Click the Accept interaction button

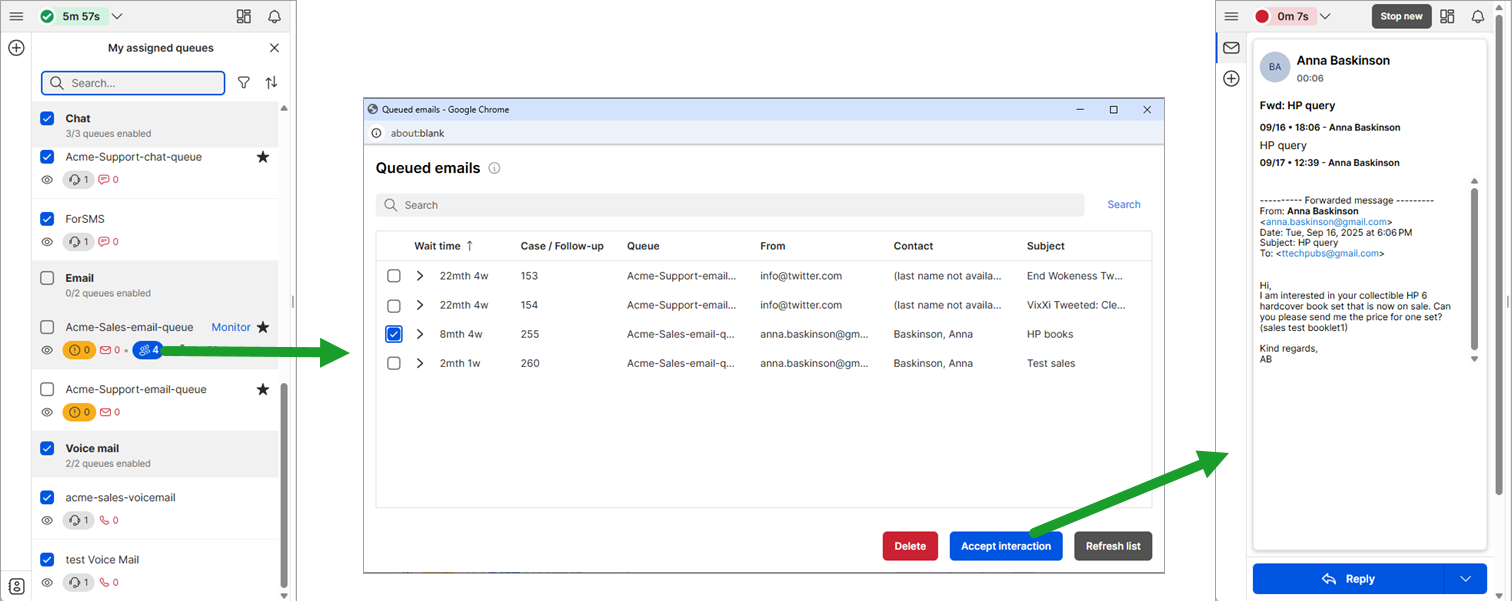click(x=1005, y=546)
